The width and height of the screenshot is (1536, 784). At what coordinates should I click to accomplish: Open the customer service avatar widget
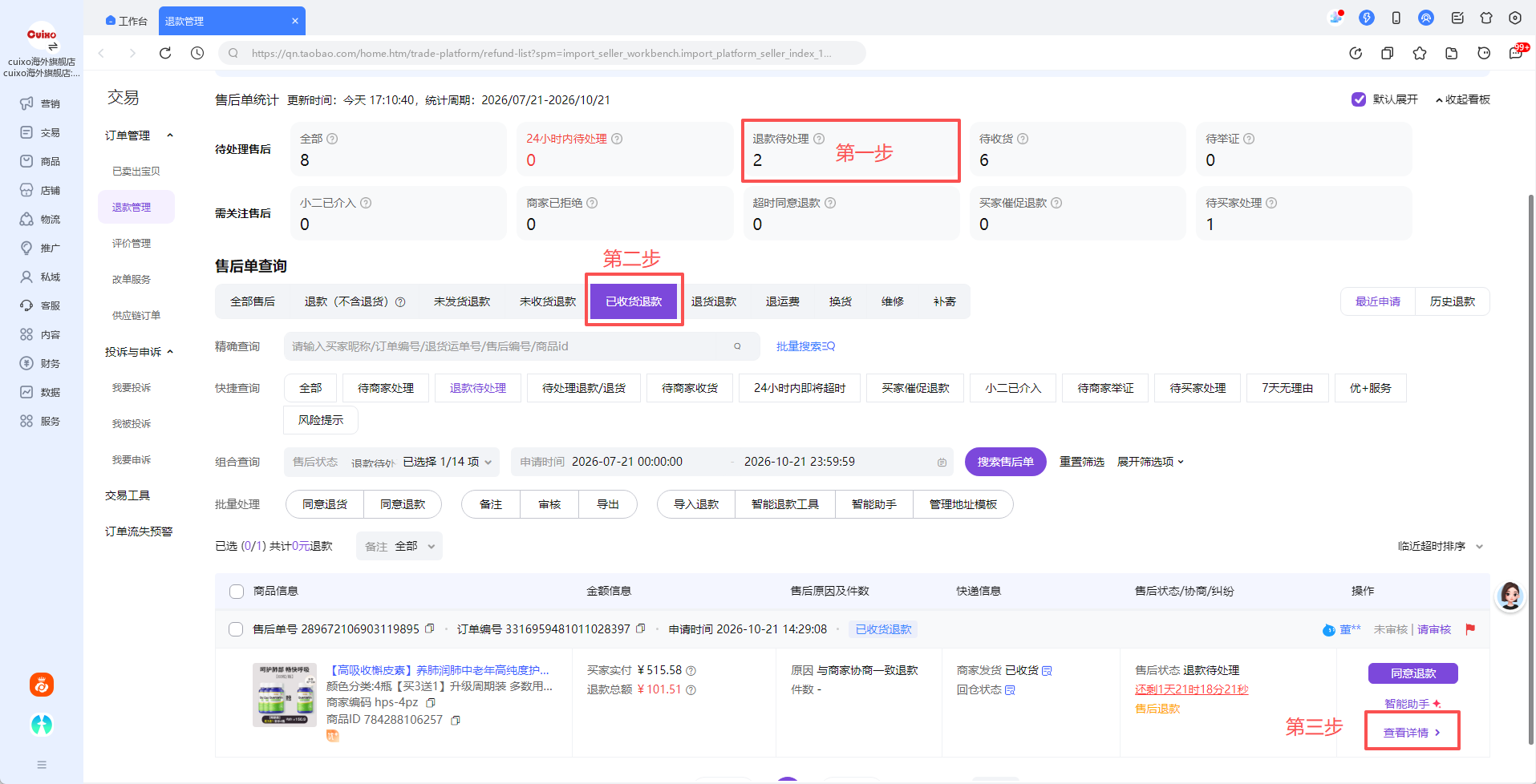point(1510,596)
